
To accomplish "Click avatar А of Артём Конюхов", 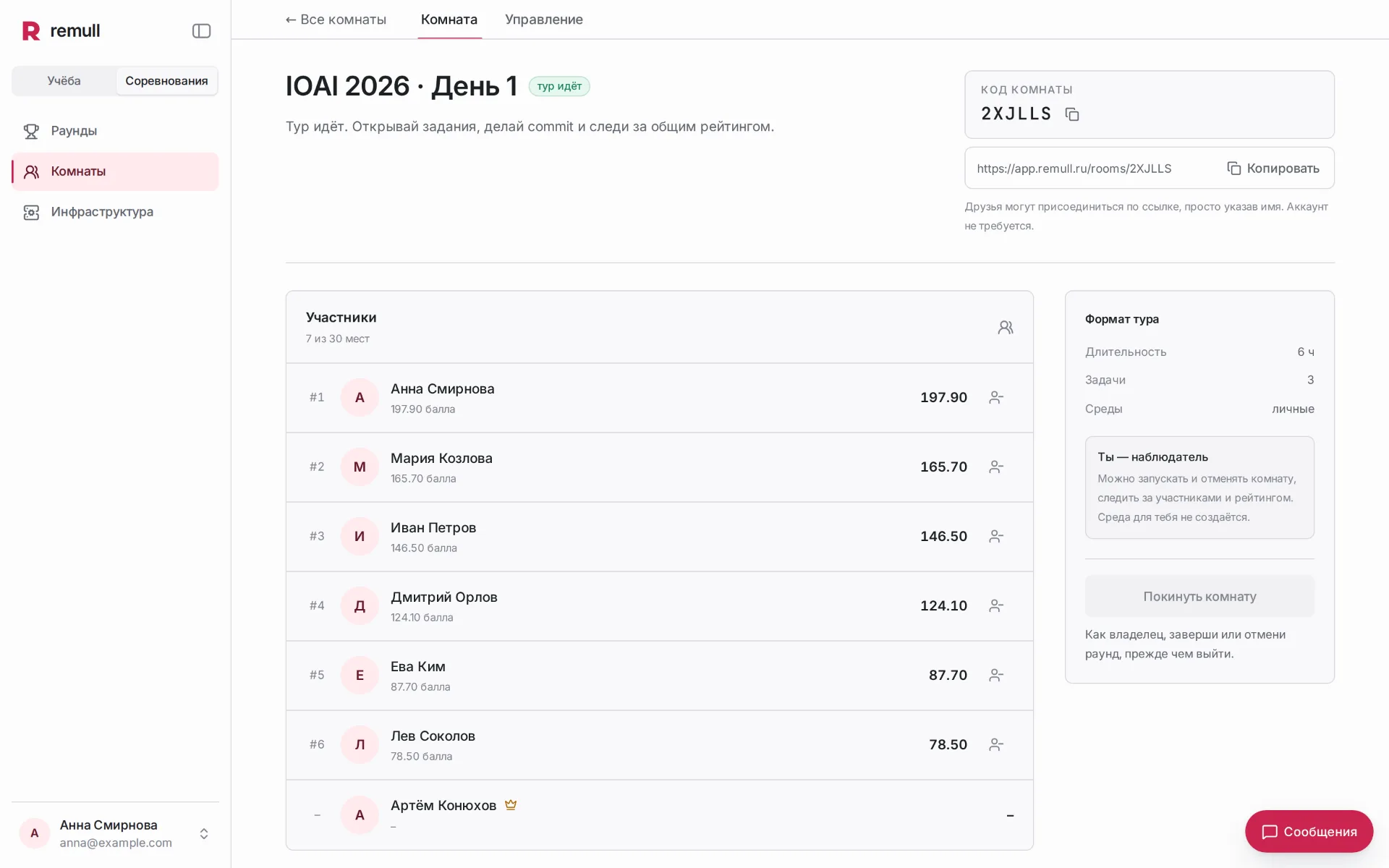I will tap(360, 814).
